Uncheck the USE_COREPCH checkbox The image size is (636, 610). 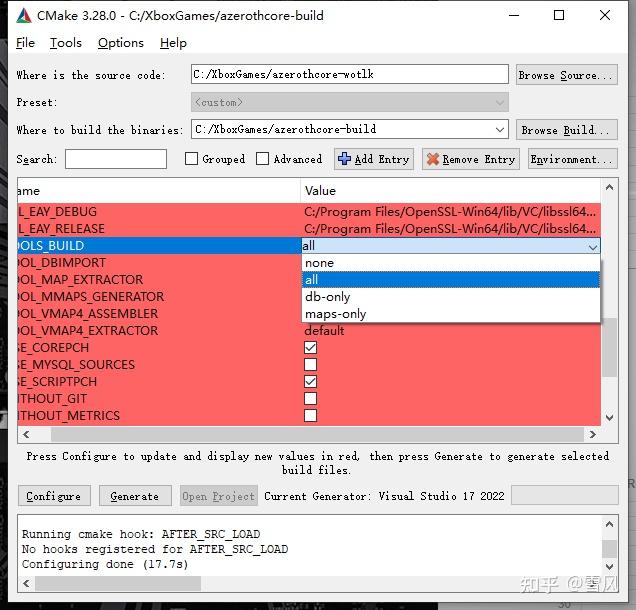[310, 348]
